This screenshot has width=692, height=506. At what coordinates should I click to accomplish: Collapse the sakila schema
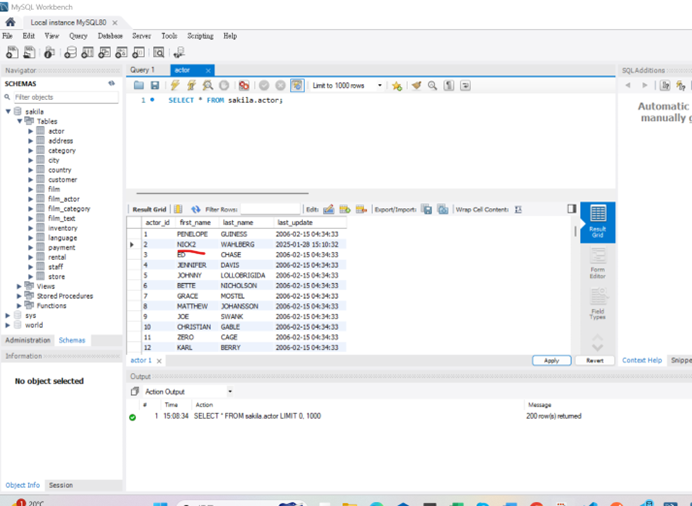(8, 111)
